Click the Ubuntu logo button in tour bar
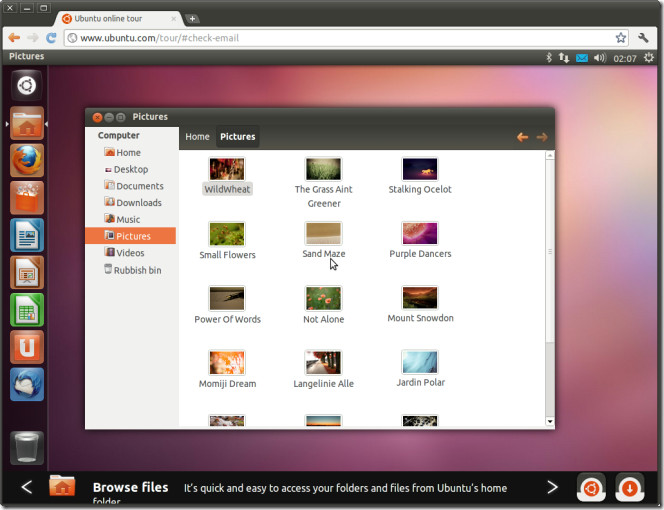Screen dimensions: 664x510 click(x=591, y=488)
